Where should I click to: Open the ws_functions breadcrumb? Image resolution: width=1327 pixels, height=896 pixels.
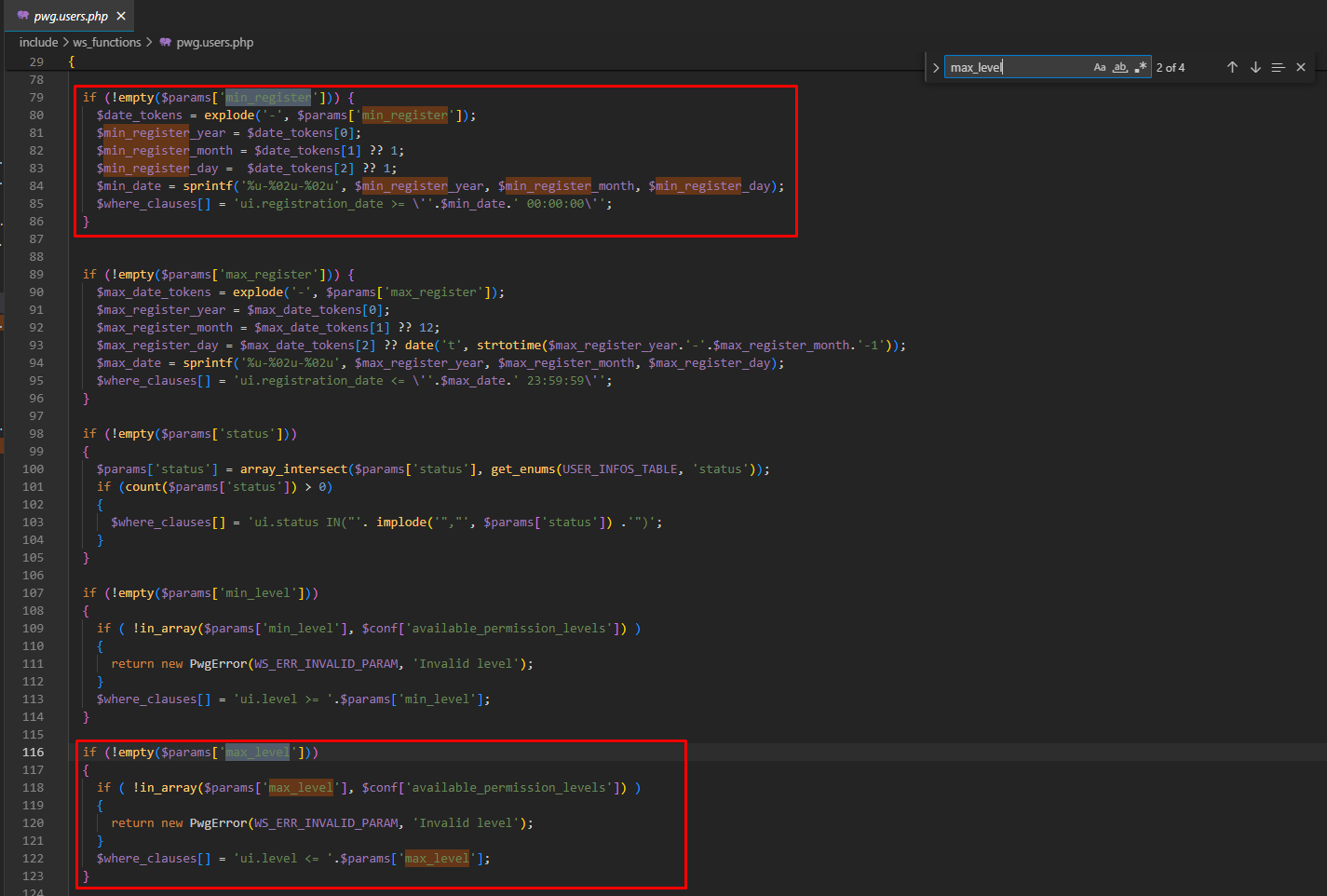click(x=107, y=42)
